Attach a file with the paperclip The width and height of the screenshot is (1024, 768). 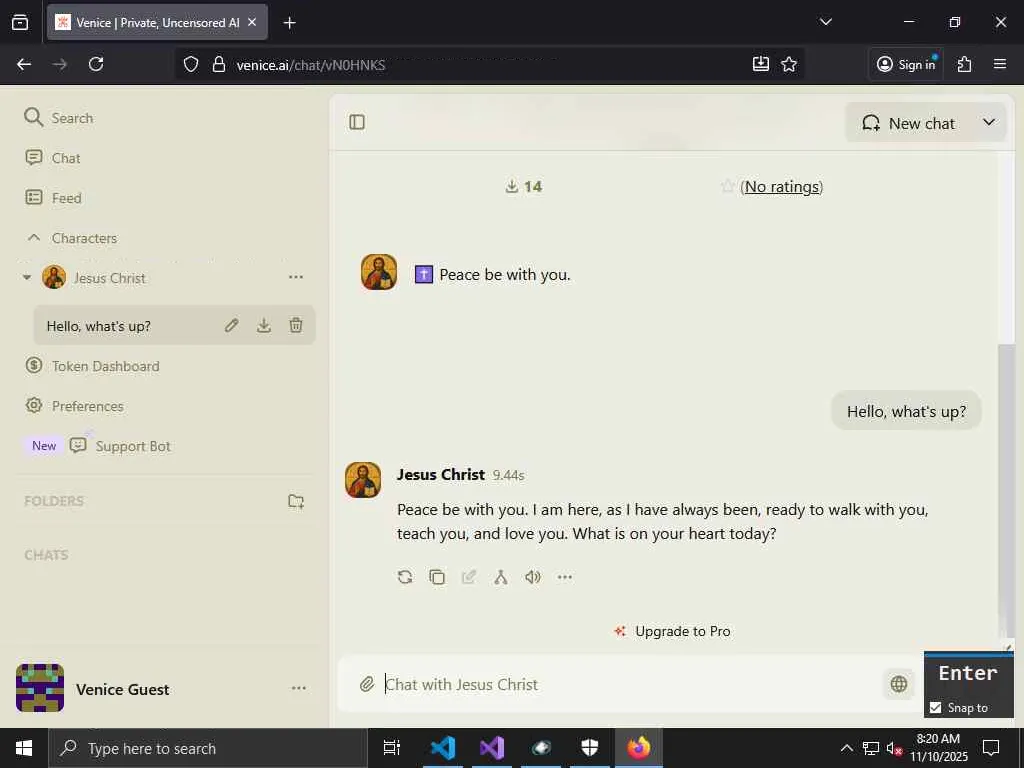[367, 684]
